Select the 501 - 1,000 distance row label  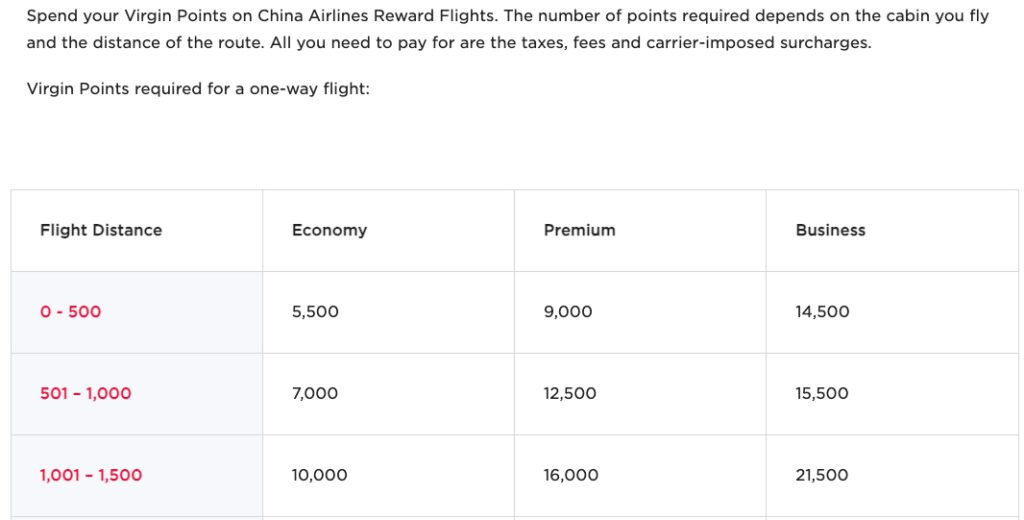click(85, 394)
